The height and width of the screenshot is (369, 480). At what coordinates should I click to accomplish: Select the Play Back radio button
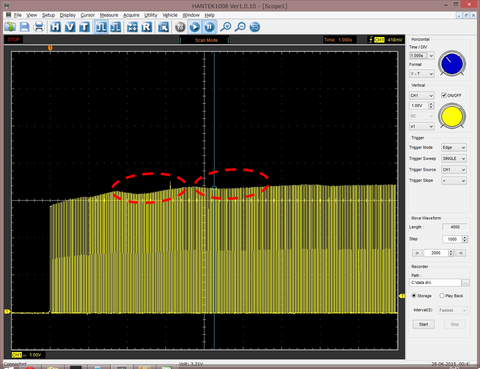(442, 296)
